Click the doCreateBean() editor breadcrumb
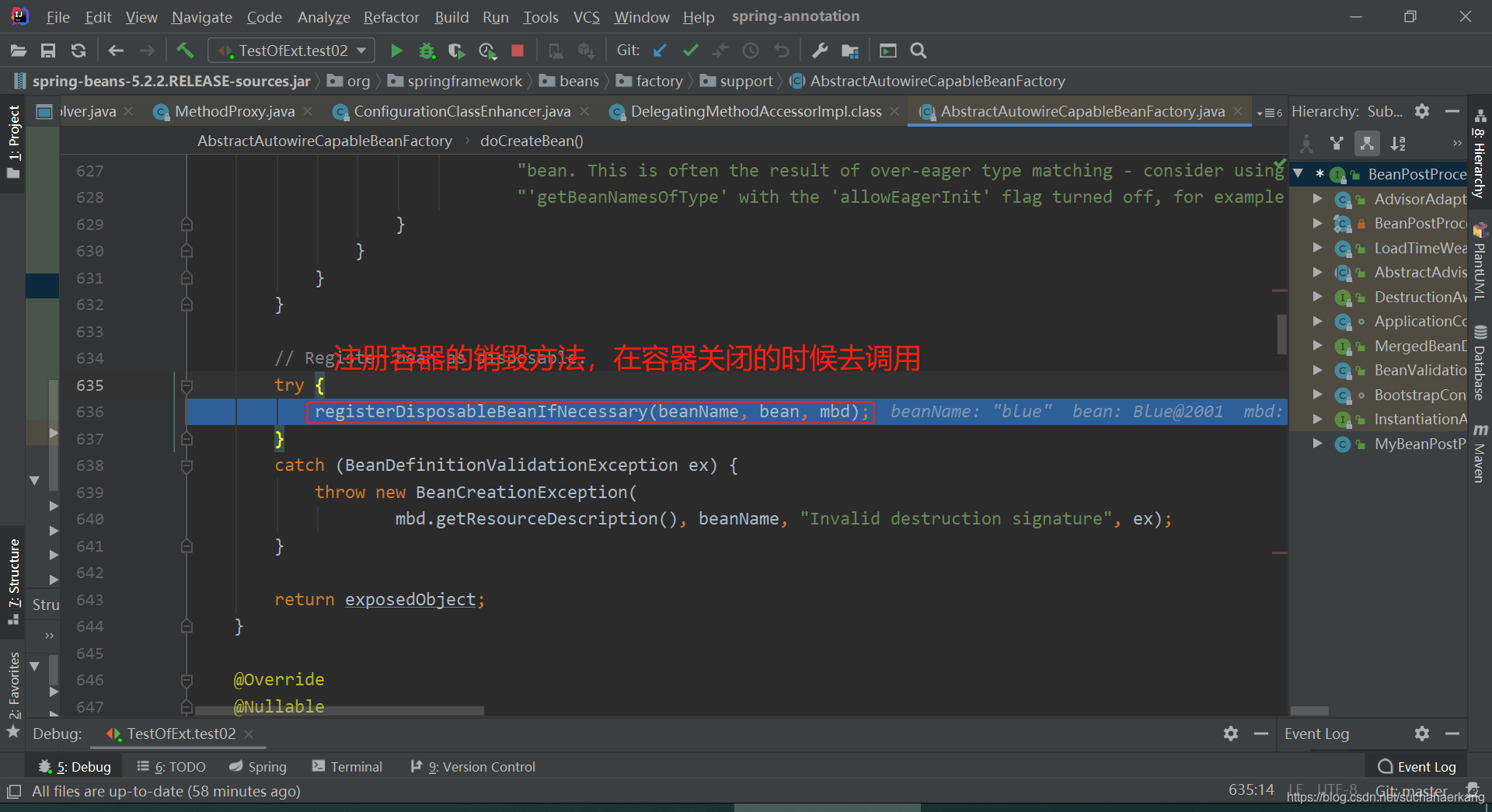Image resolution: width=1492 pixels, height=812 pixels. coord(532,141)
